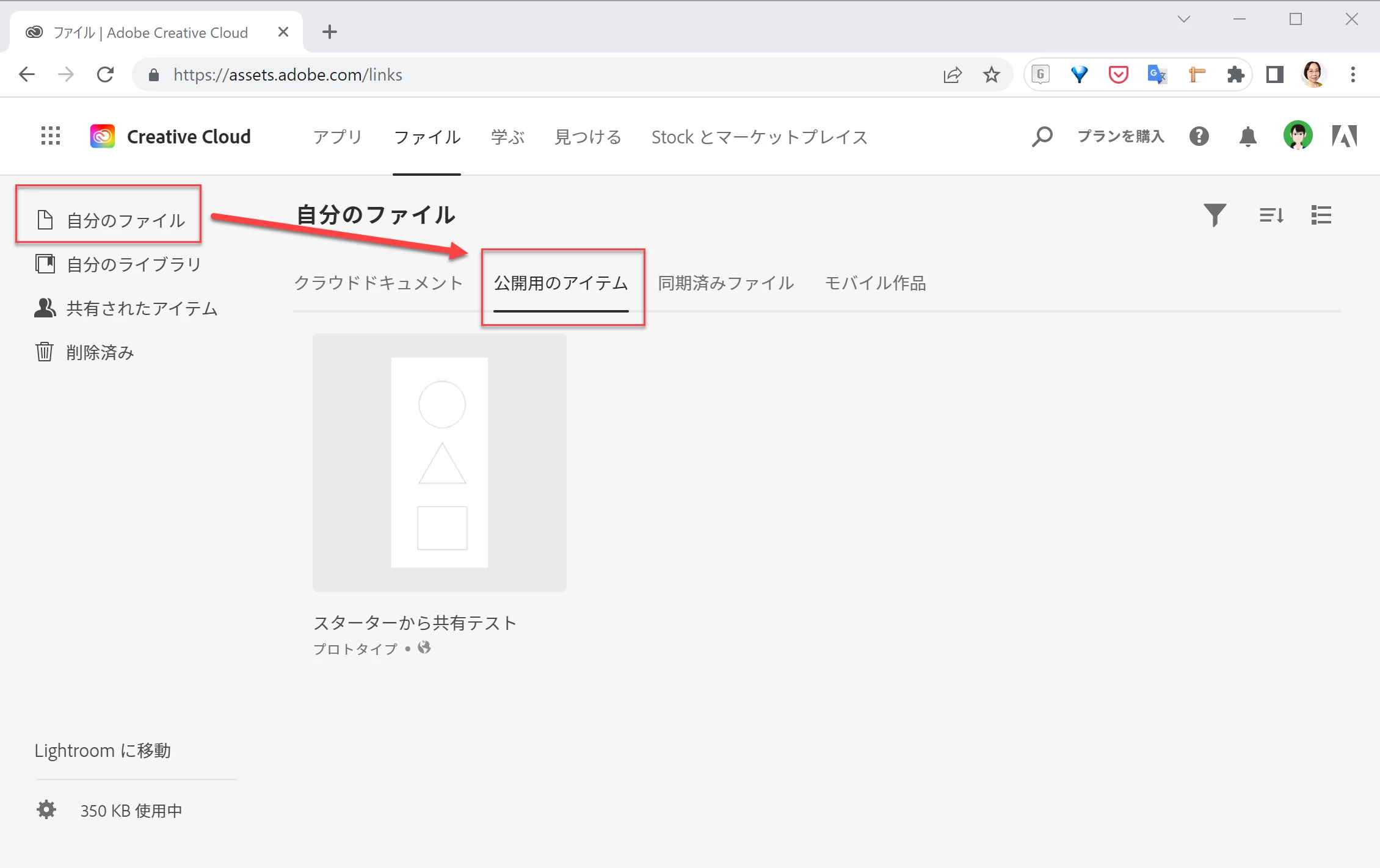Open the Creative Cloud app switcher grid
1380x868 pixels.
51,136
